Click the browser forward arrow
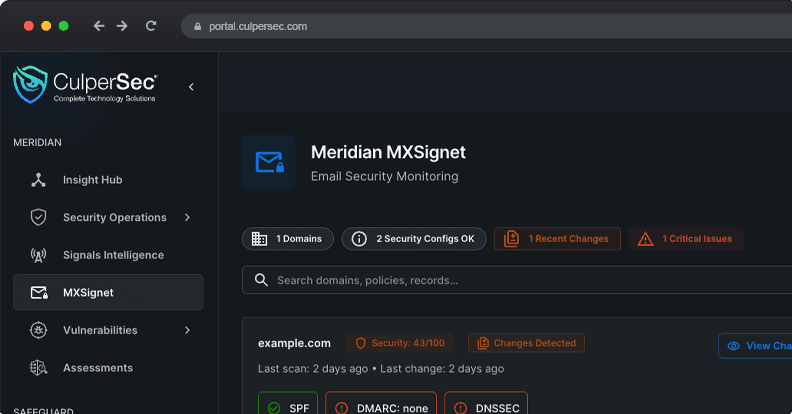The width and height of the screenshot is (792, 414). (x=122, y=26)
